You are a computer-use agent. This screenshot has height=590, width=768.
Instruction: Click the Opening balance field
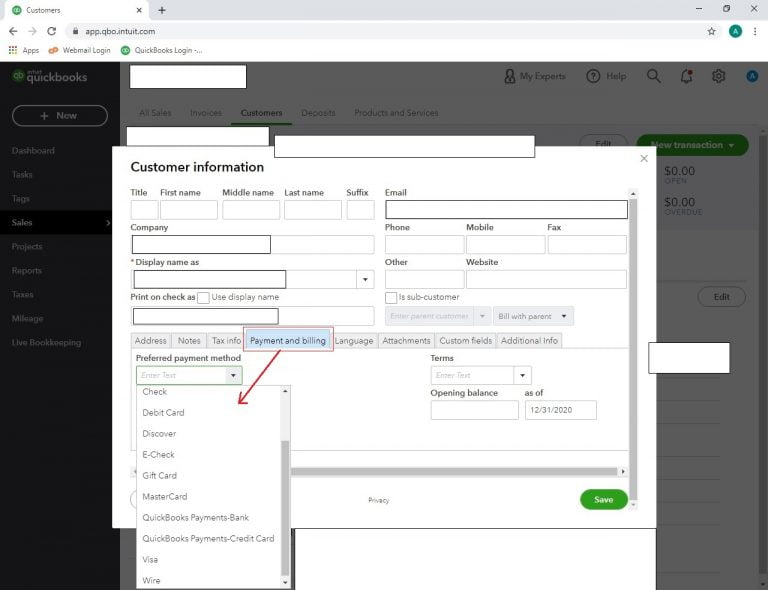[474, 410]
